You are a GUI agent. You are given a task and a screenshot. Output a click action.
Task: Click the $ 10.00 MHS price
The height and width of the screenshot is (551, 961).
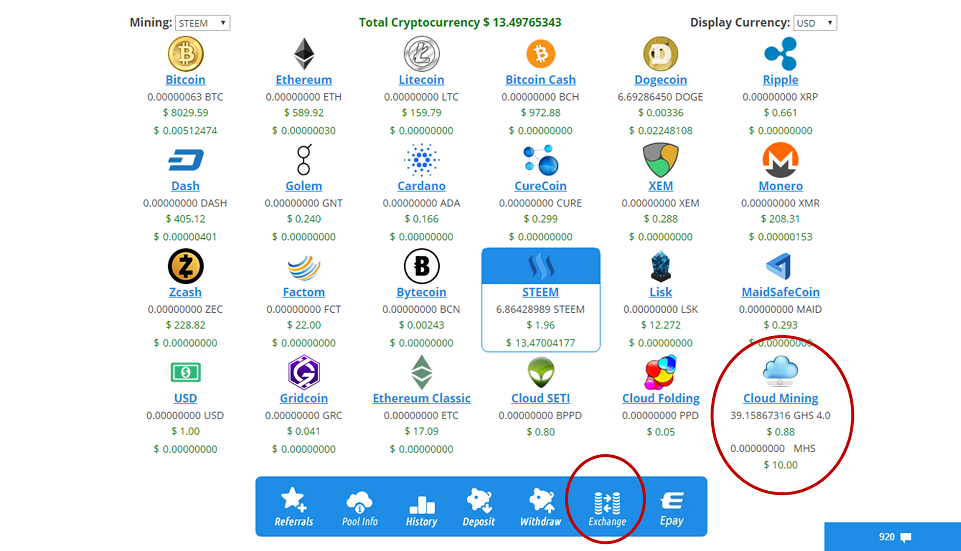point(780,465)
